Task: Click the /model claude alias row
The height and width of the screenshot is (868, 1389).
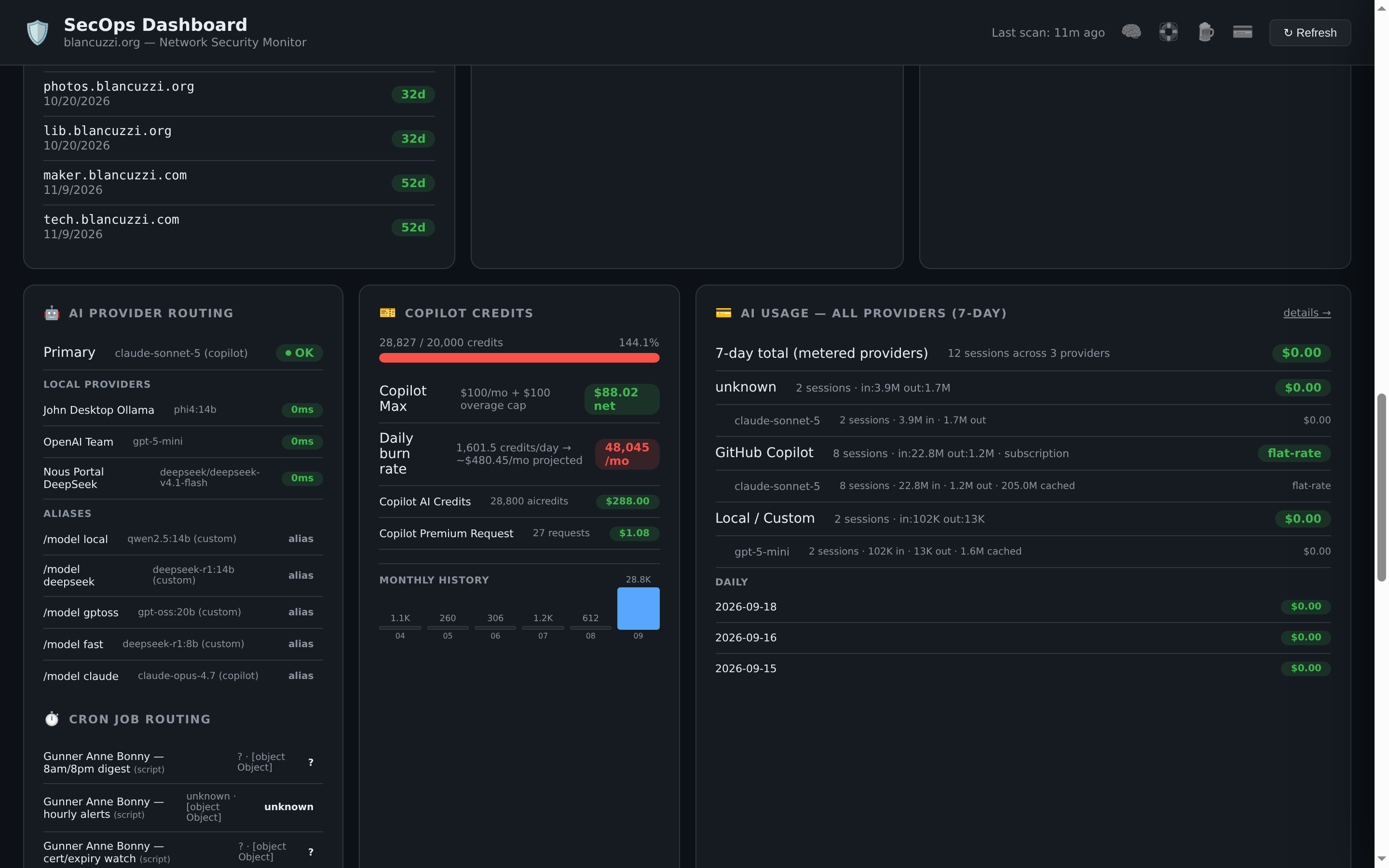Action: 183,676
